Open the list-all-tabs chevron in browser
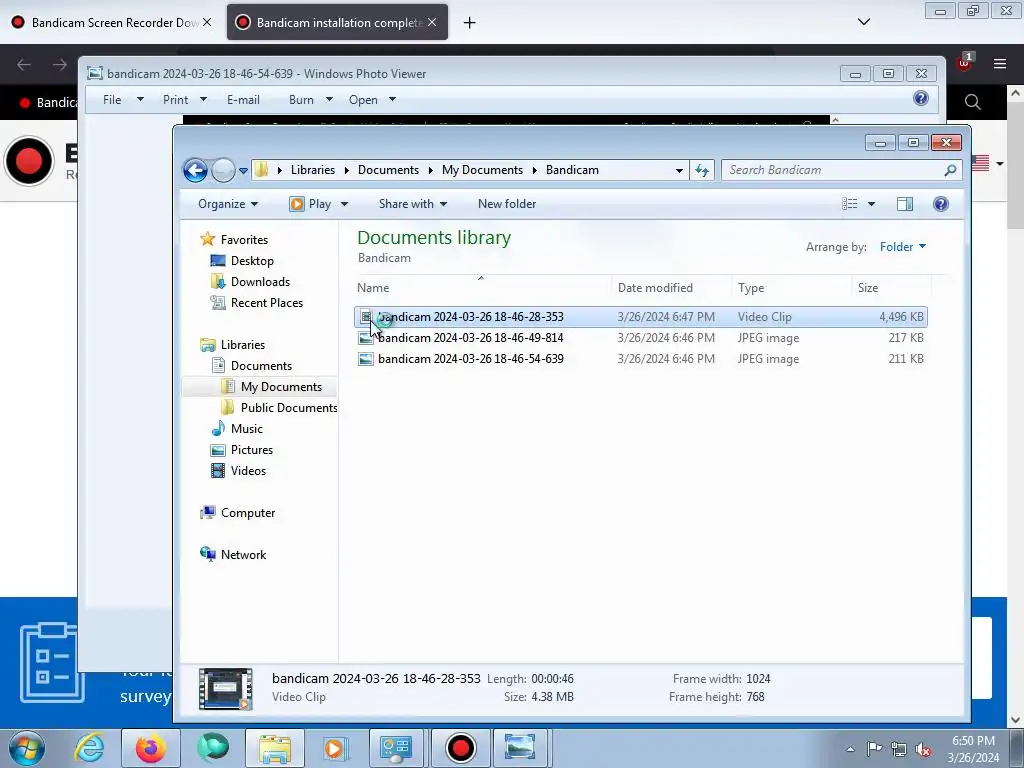The height and width of the screenshot is (768, 1024). click(x=863, y=22)
